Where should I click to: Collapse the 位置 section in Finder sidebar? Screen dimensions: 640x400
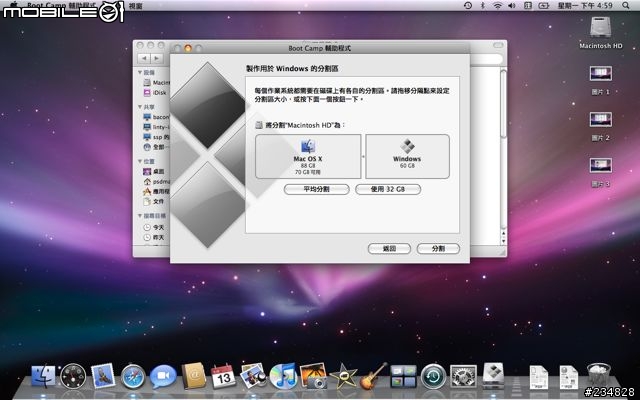pos(140,161)
